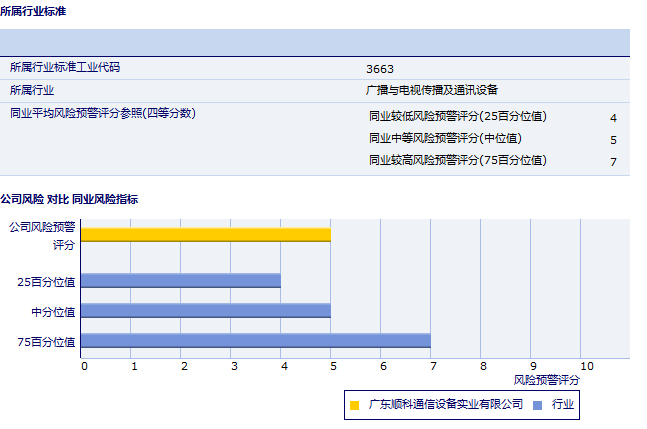647x429 pixels.
Task: Click 同业较低风险预警评分(25百分位值) text
Action: (x=458, y=116)
